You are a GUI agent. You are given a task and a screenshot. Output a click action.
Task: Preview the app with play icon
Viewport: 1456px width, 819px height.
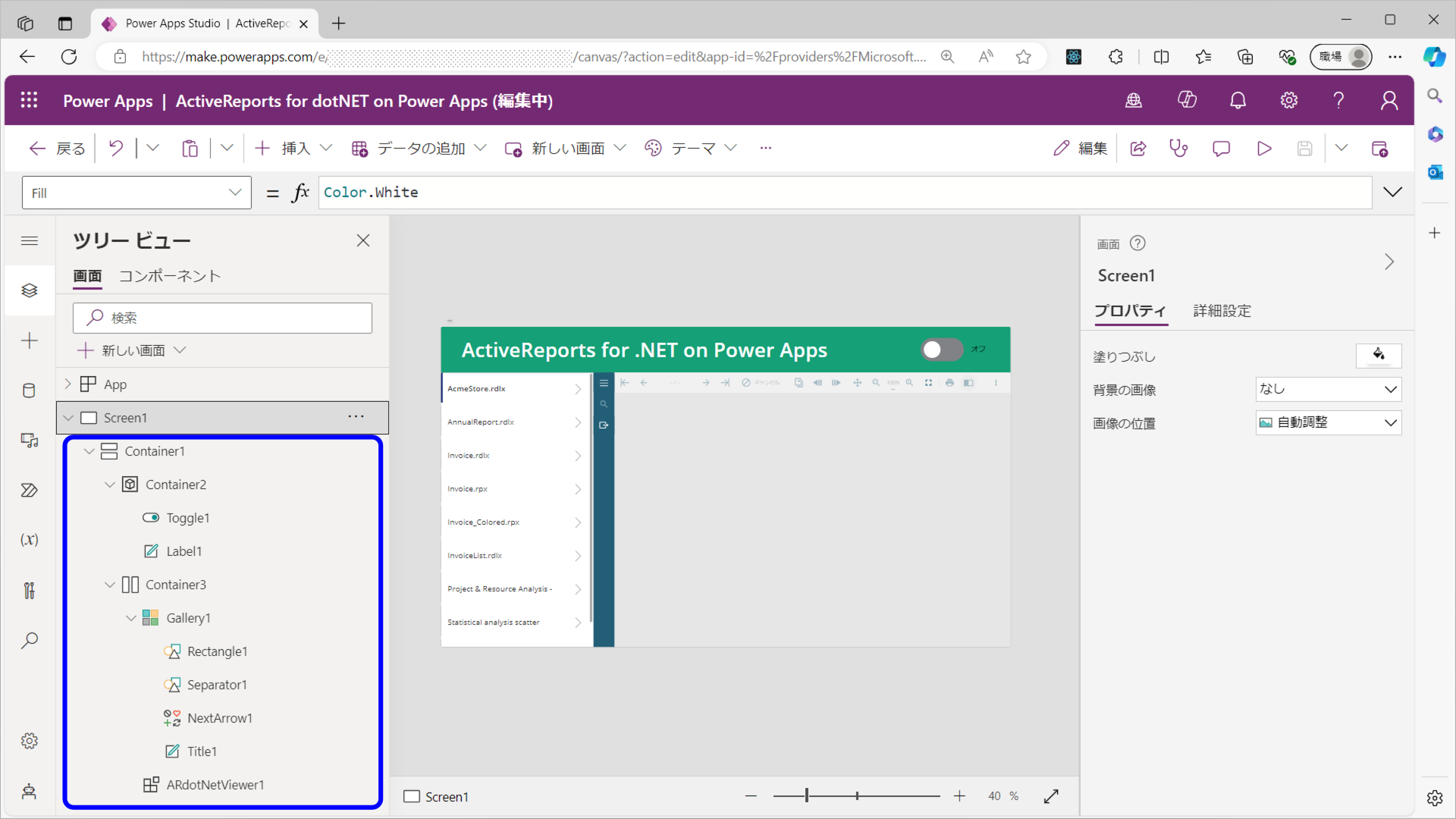tap(1264, 149)
